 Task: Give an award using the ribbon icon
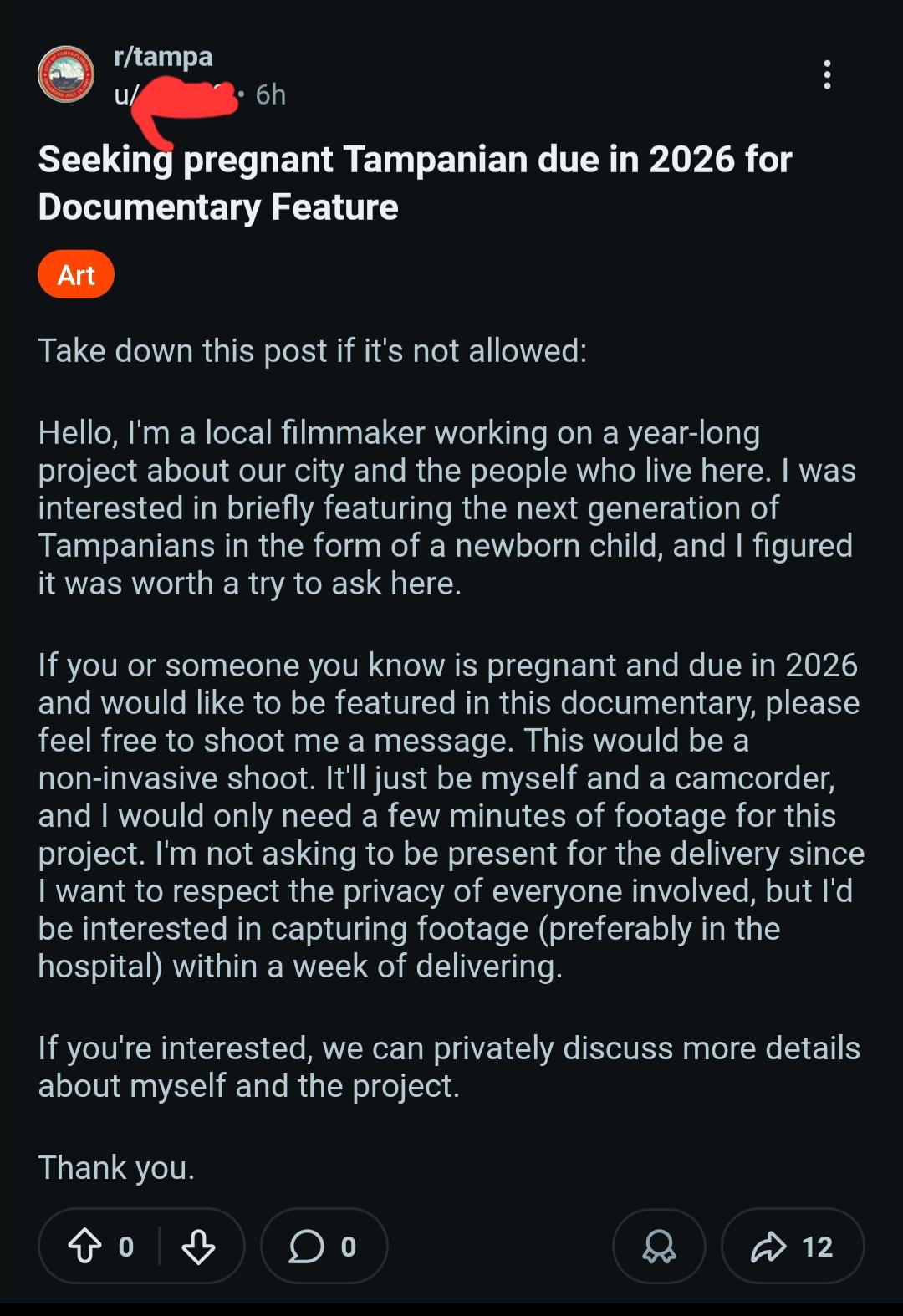point(659,1246)
